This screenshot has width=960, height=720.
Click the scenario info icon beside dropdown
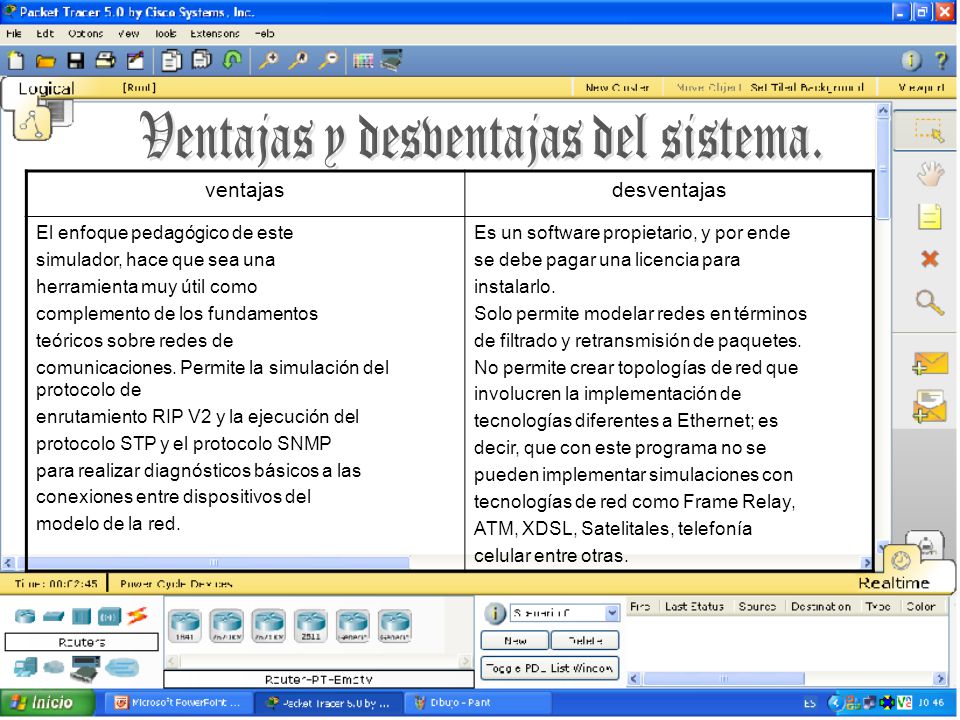pyautogui.click(x=495, y=613)
